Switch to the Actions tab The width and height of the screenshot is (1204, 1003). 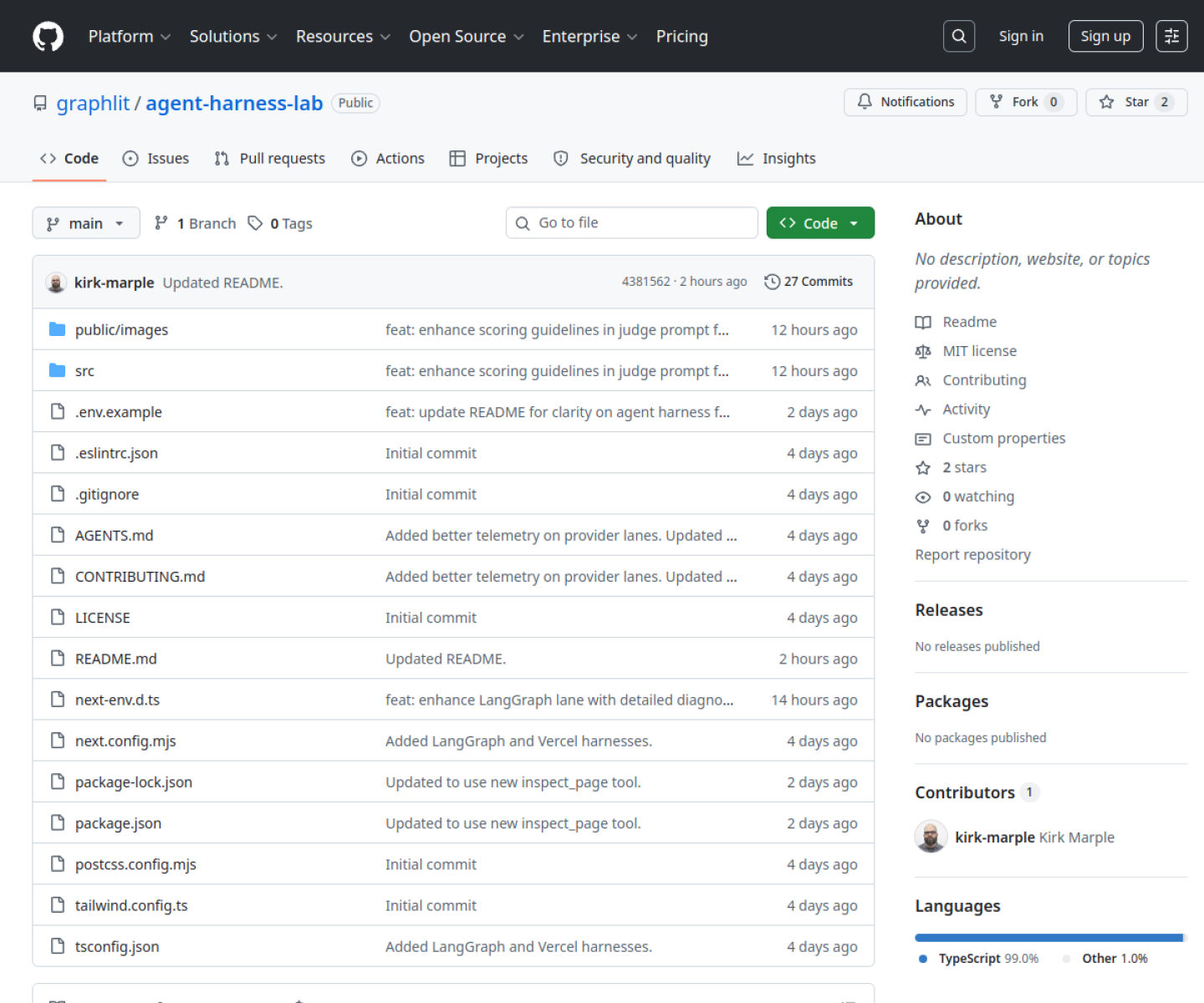(x=388, y=158)
